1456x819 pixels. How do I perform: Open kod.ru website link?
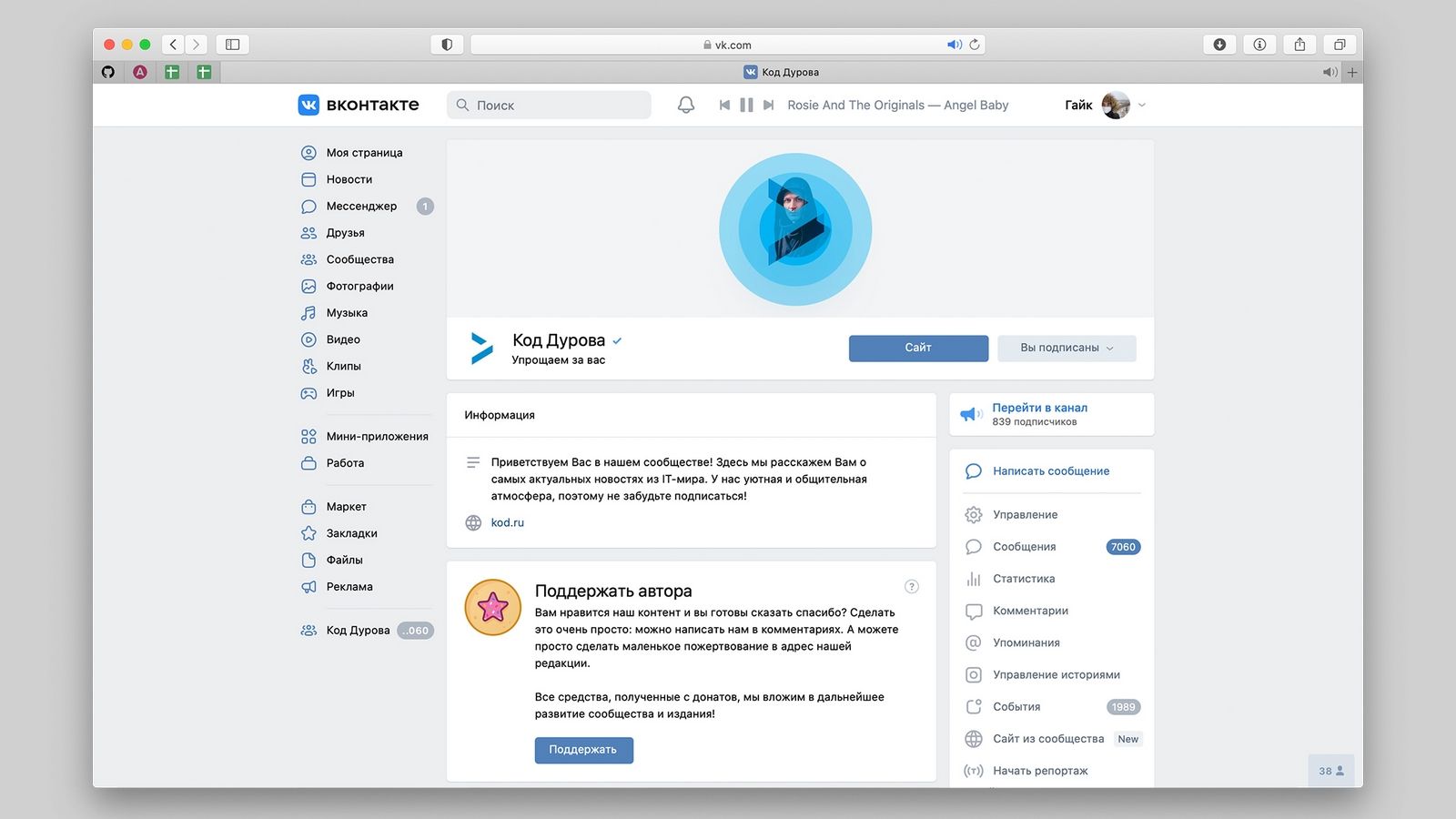[507, 522]
